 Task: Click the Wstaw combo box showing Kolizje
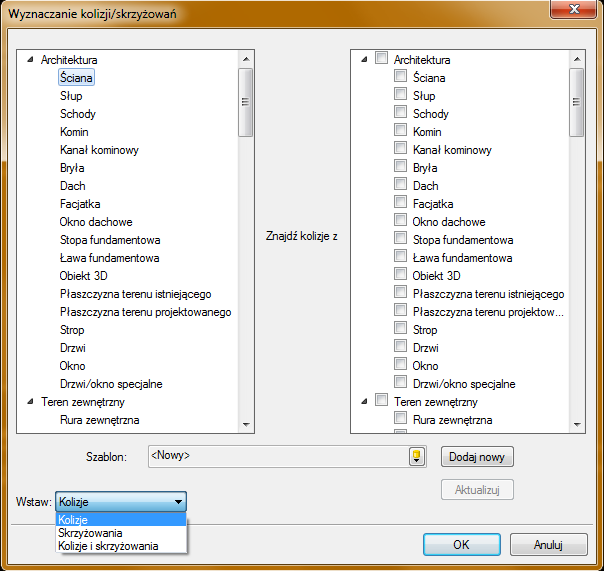pyautogui.click(x=121, y=502)
